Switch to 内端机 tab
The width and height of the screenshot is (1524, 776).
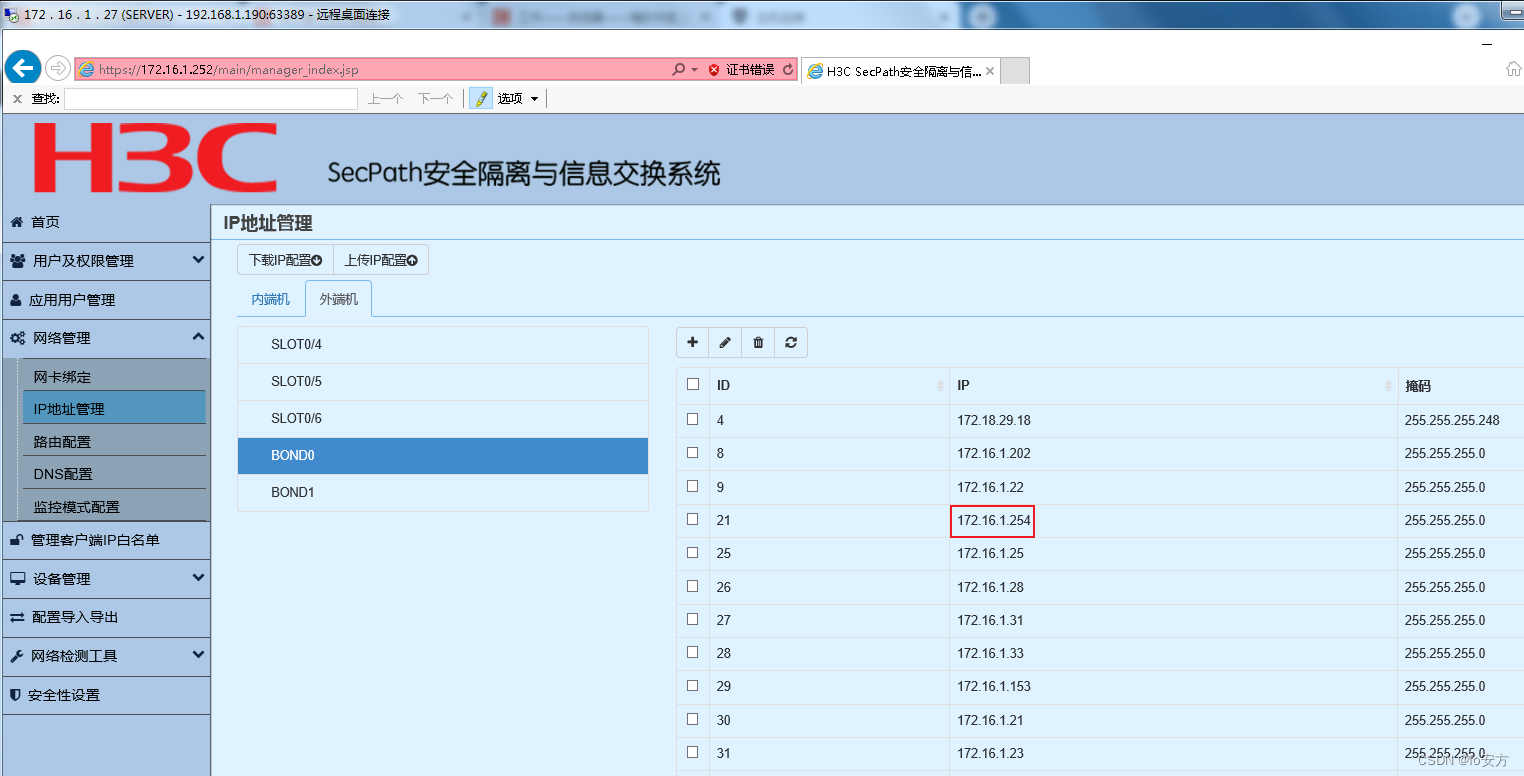coord(270,299)
